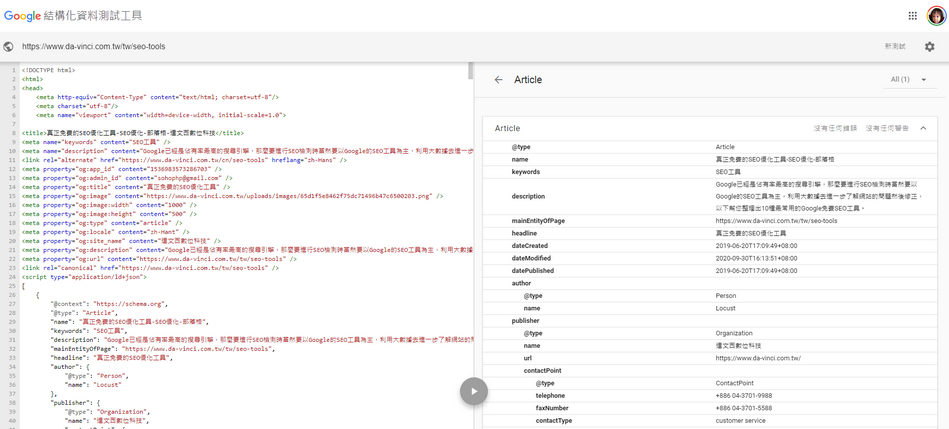Click the 新測試 button

895,47
